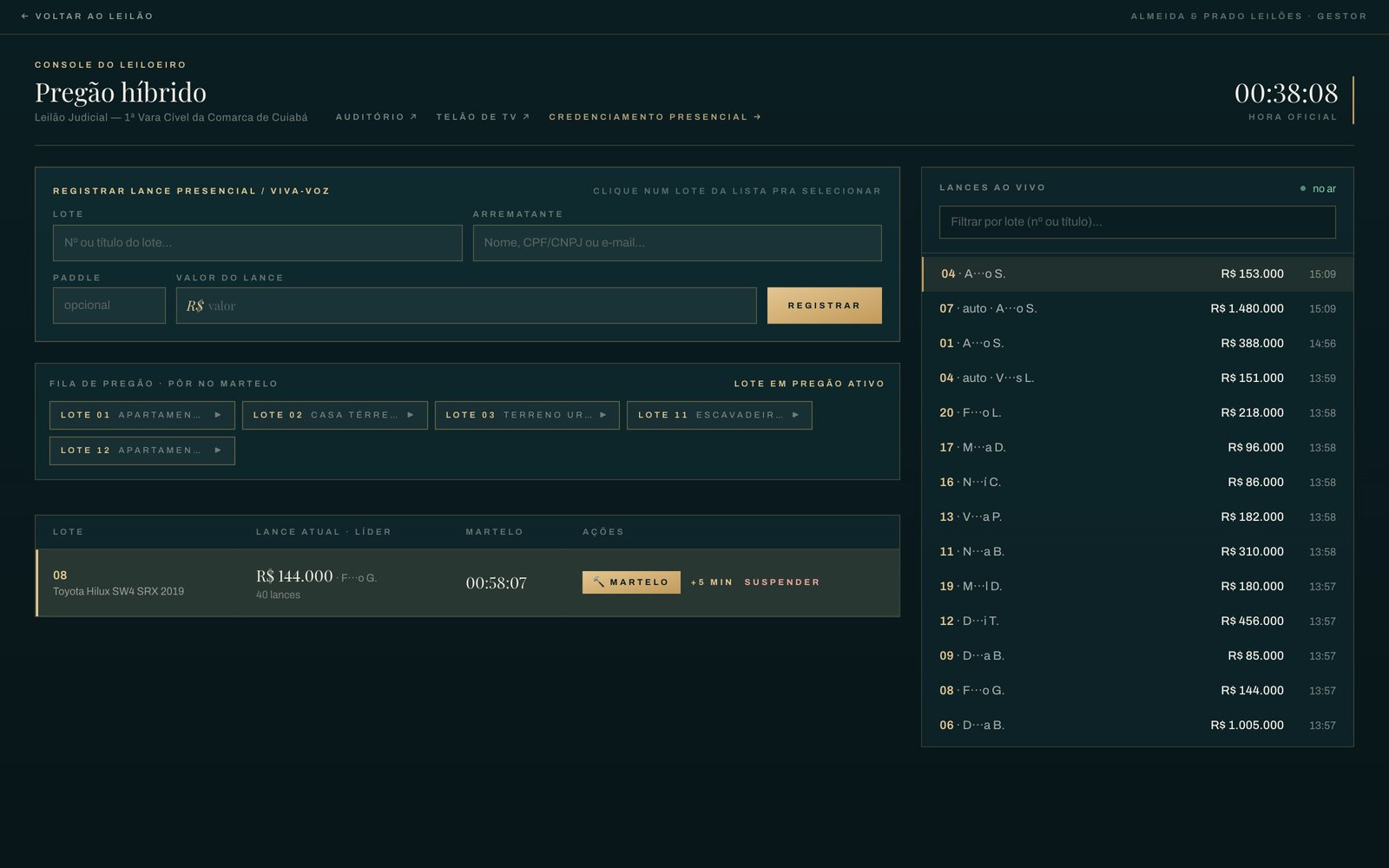Open the Telão de TV link

[x=483, y=116]
